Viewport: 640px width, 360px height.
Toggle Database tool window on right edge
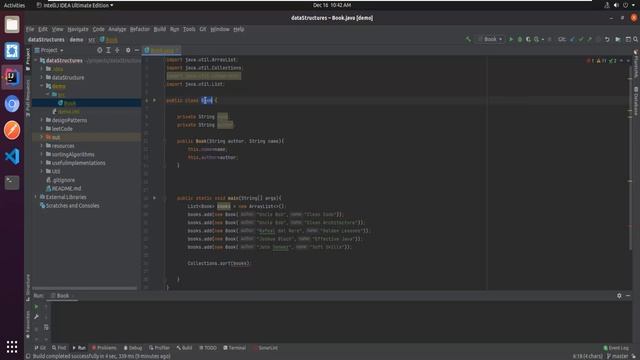[x=636, y=101]
